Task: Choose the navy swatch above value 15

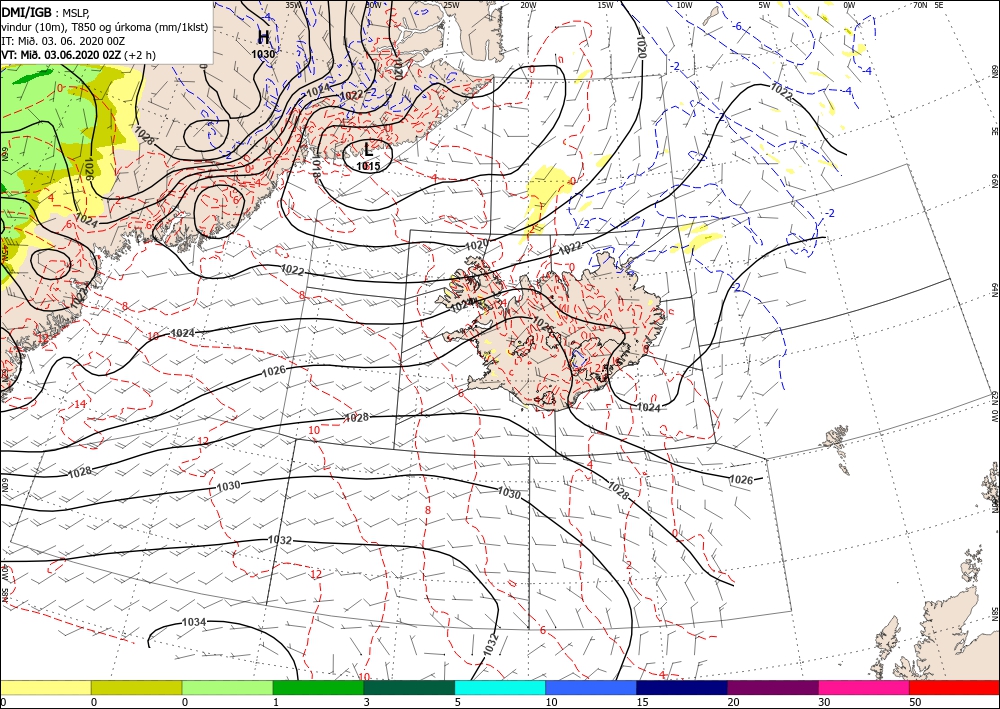Action: [682, 687]
